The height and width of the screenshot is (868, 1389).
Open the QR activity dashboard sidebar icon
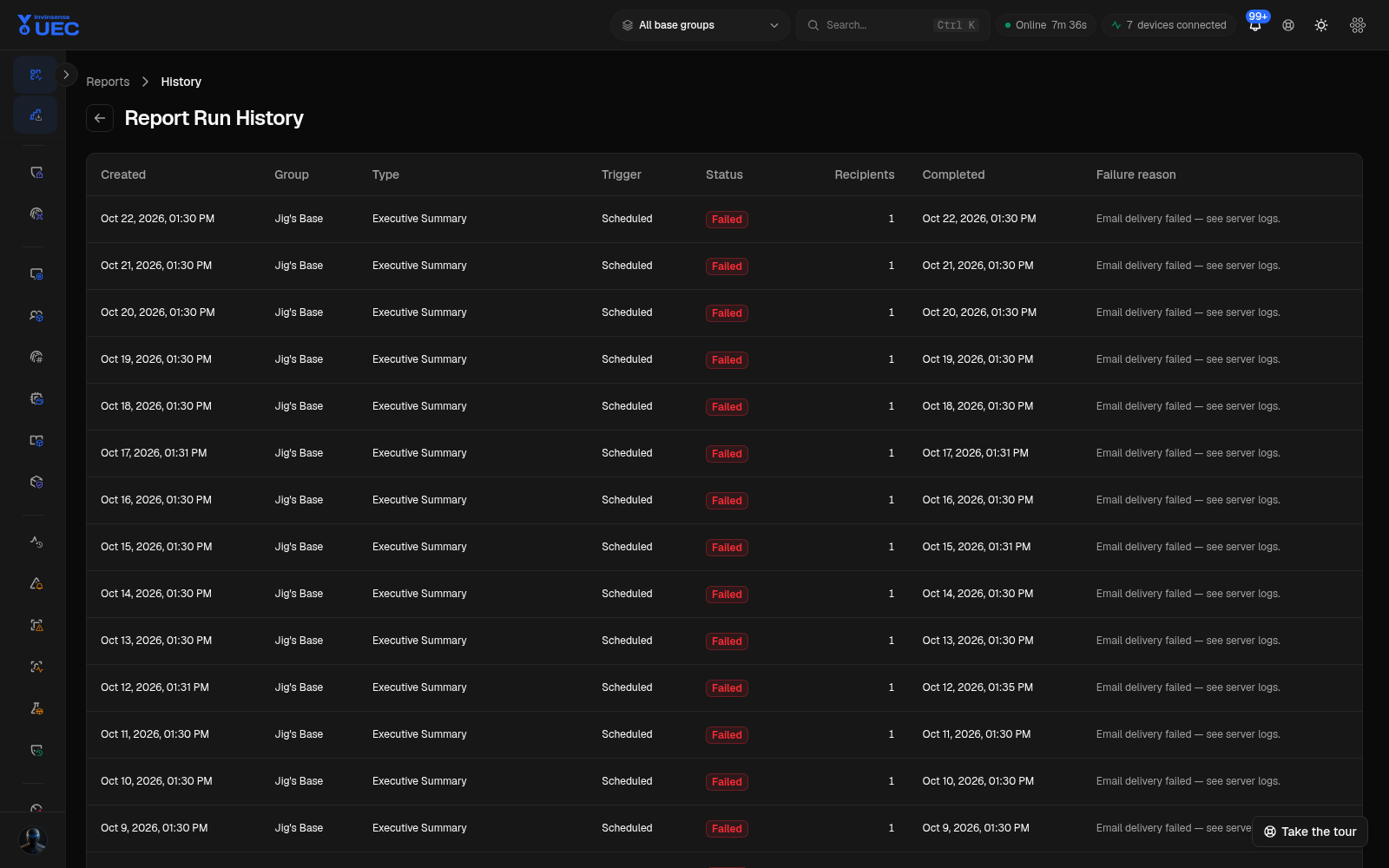pyautogui.click(x=36, y=75)
